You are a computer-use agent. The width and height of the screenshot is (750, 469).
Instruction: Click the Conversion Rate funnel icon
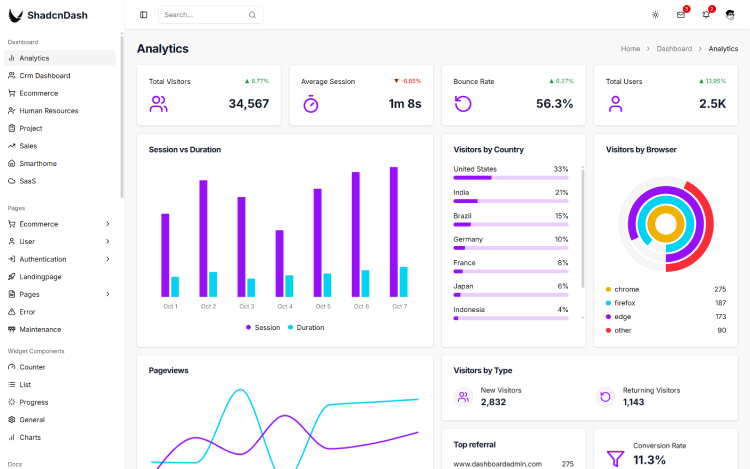click(x=615, y=458)
